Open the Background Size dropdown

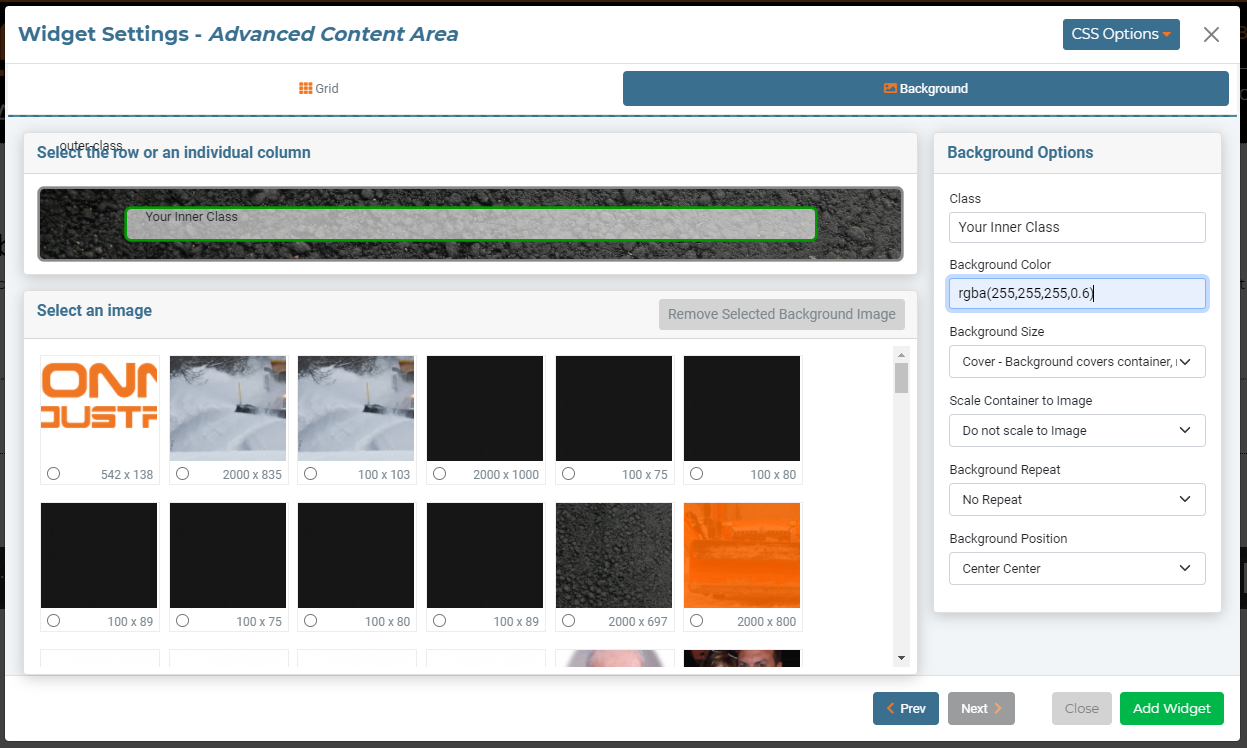1077,361
